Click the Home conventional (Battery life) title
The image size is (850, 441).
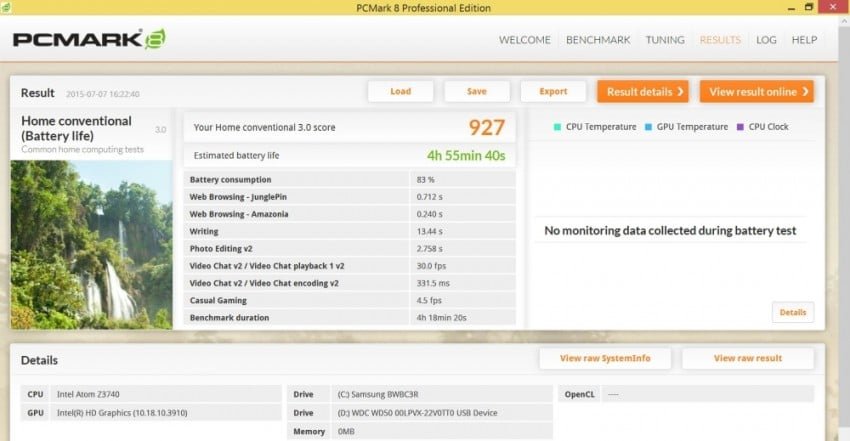pos(76,128)
